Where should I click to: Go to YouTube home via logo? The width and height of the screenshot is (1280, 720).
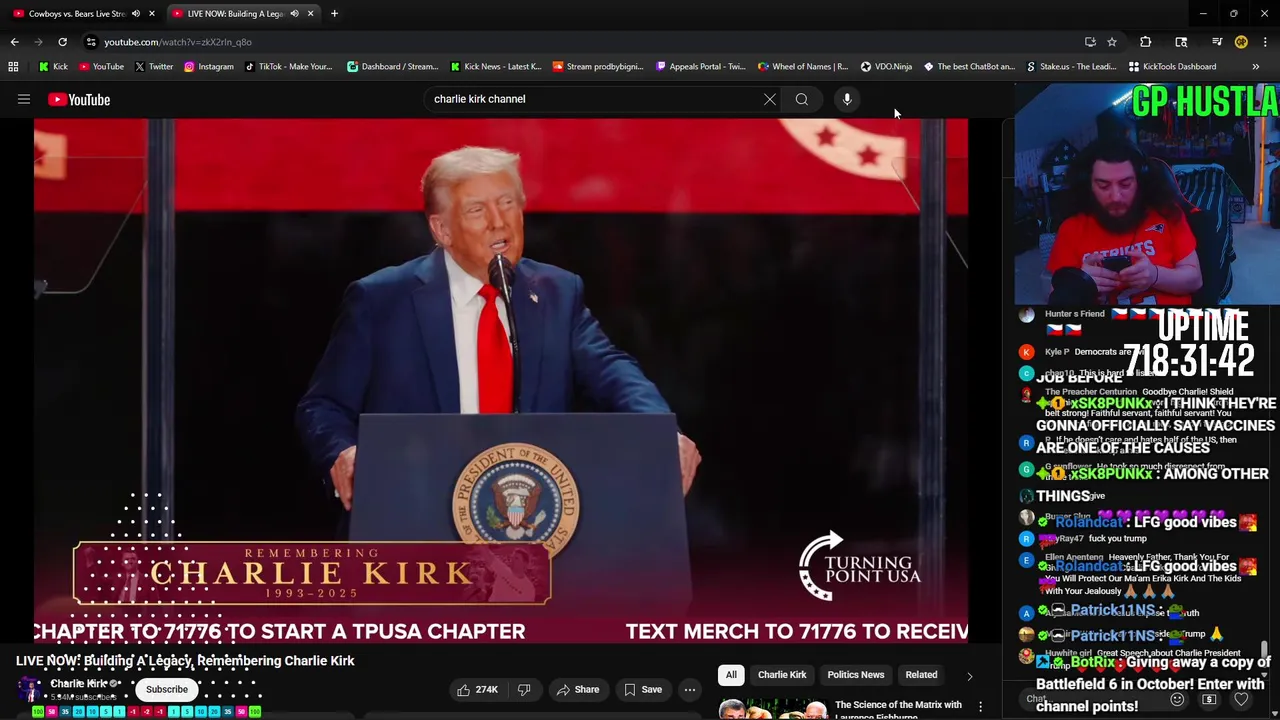(x=79, y=99)
